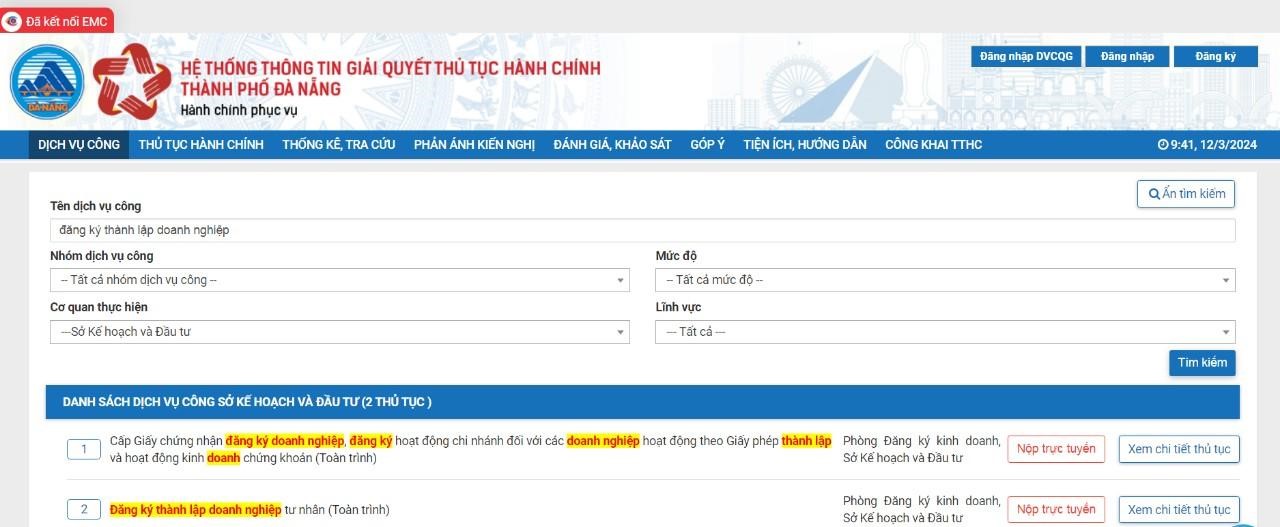
Task: Click the Đăng nhập login button
Action: [1127, 56]
